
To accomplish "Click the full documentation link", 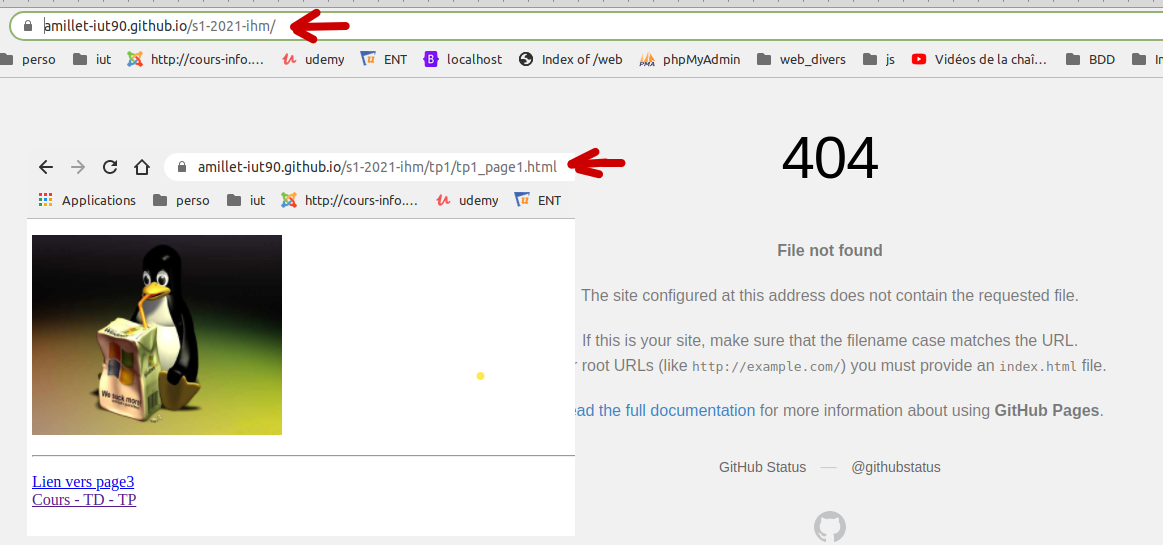I will click(x=663, y=410).
